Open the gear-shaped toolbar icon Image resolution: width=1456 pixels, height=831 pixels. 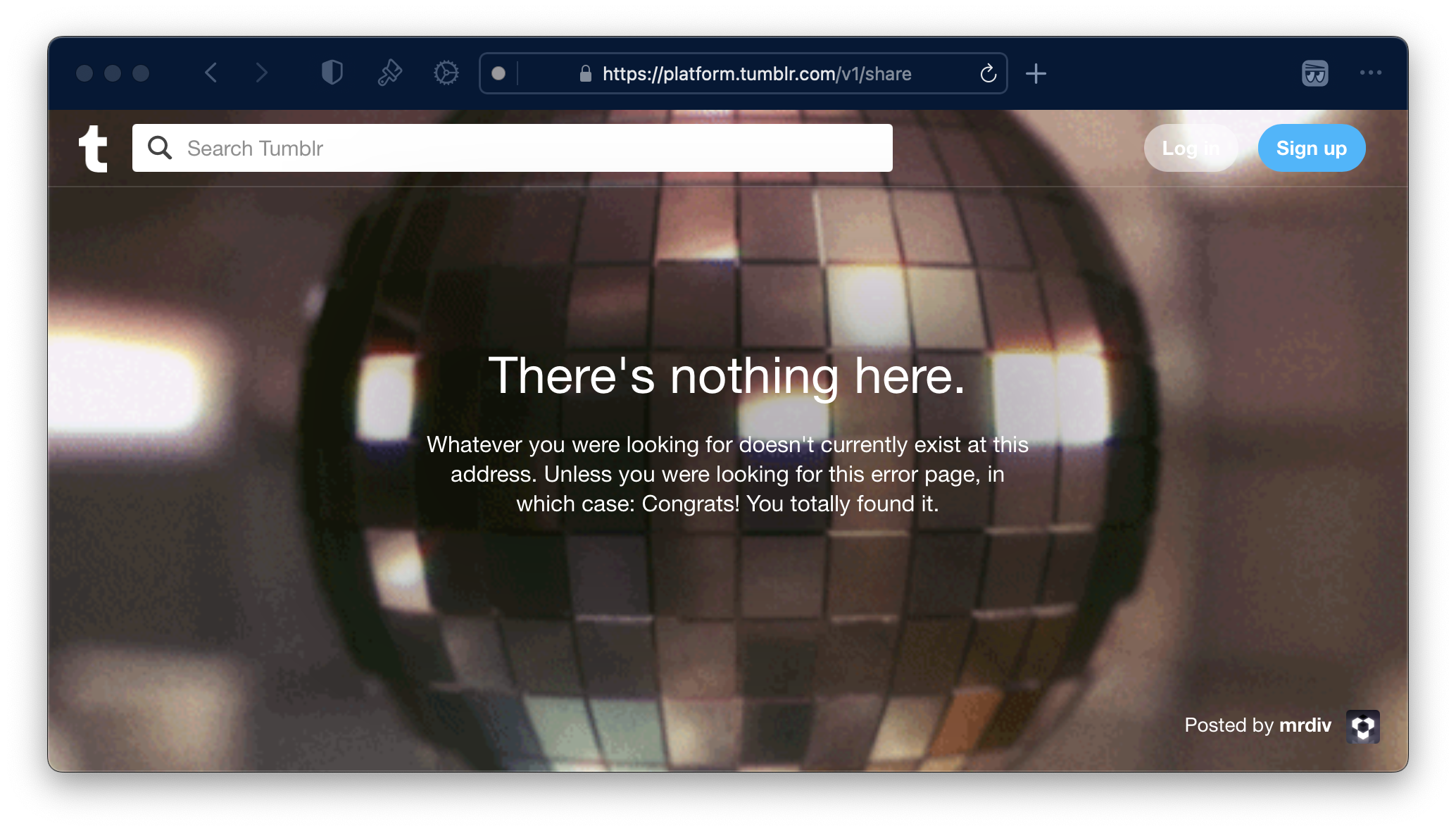click(446, 73)
